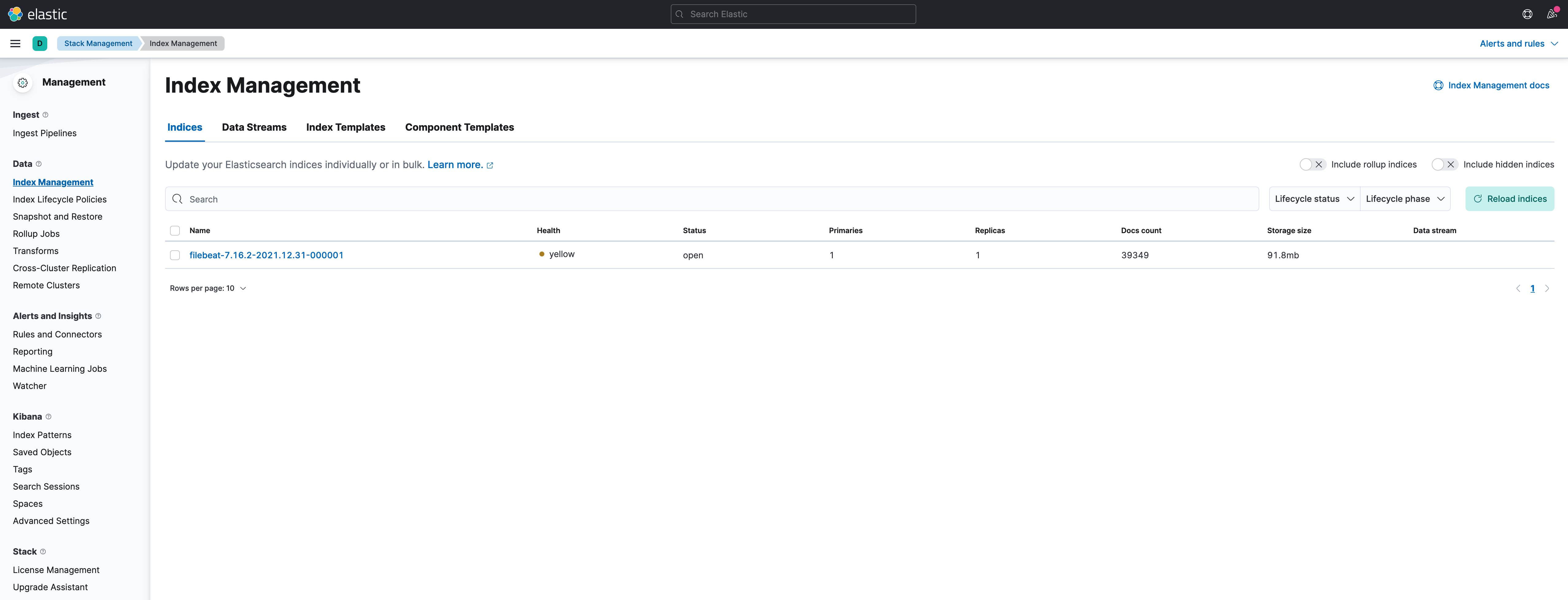
Task: Click the Elastic logo icon
Action: click(15, 14)
